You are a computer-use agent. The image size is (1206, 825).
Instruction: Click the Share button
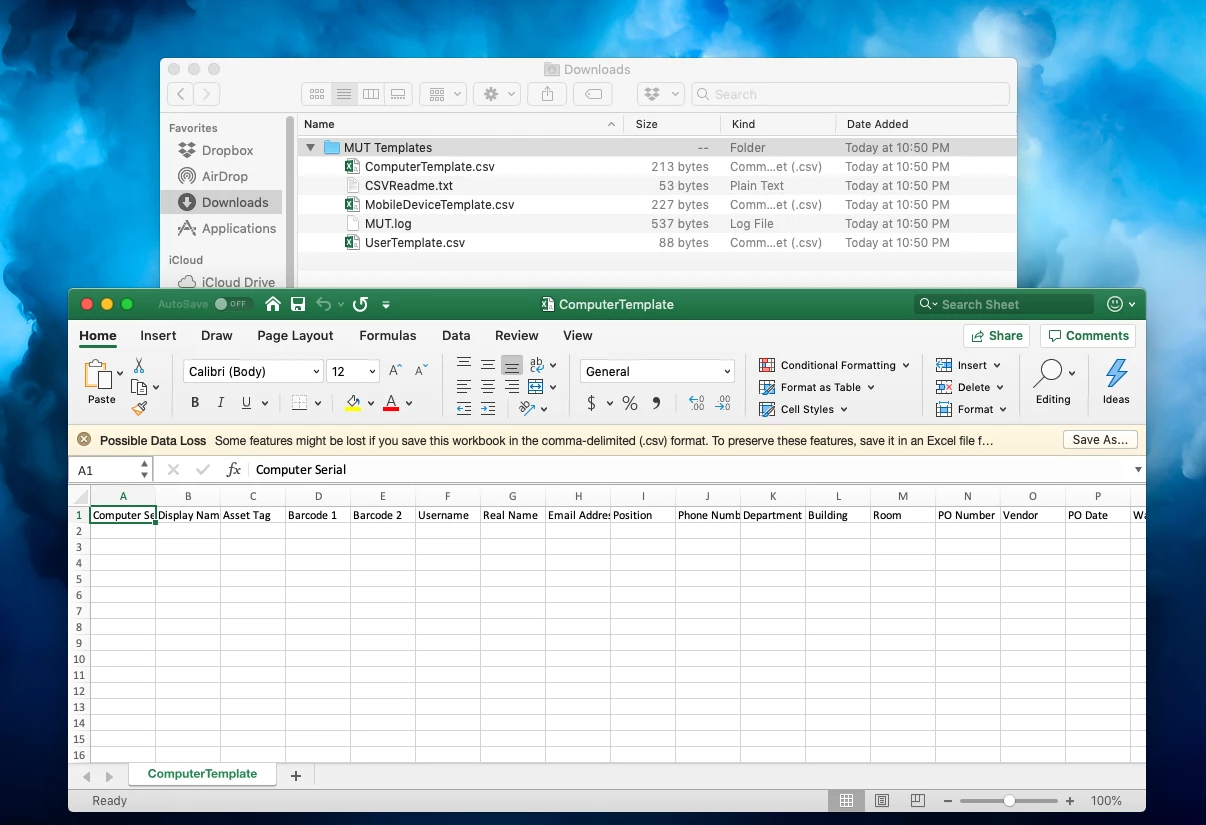coord(996,336)
